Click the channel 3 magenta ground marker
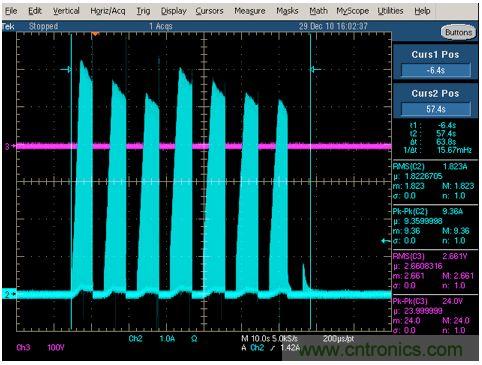 pyautogui.click(x=9, y=146)
